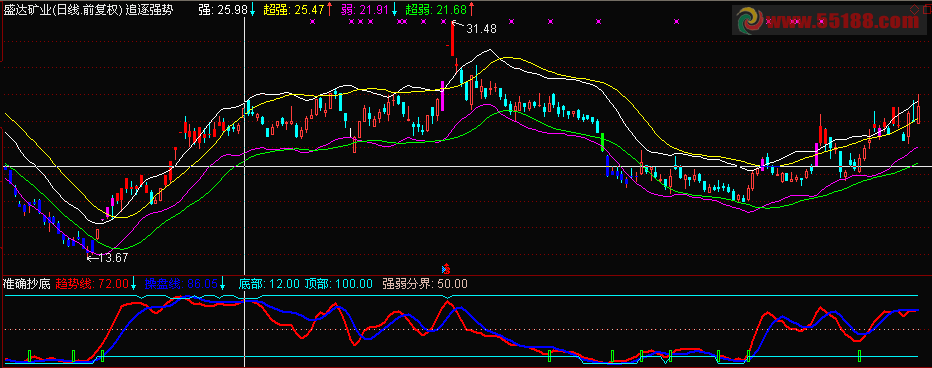The width and height of the screenshot is (932, 368).
Task: Open the 盛达矿业(日线.前复权) chart title
Action: click(63, 10)
